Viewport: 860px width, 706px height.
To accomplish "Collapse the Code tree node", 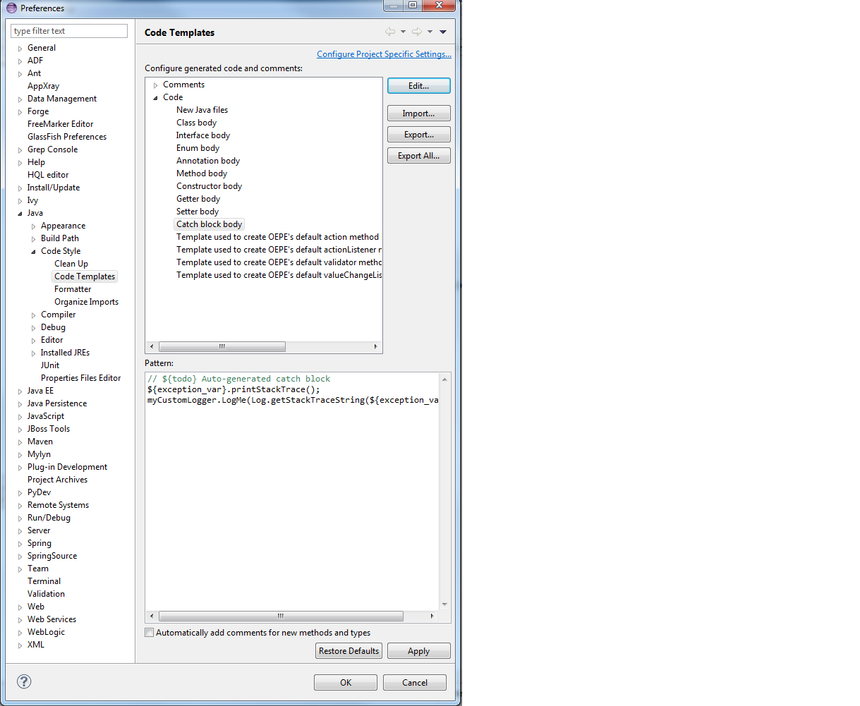I will pyautogui.click(x=156, y=98).
